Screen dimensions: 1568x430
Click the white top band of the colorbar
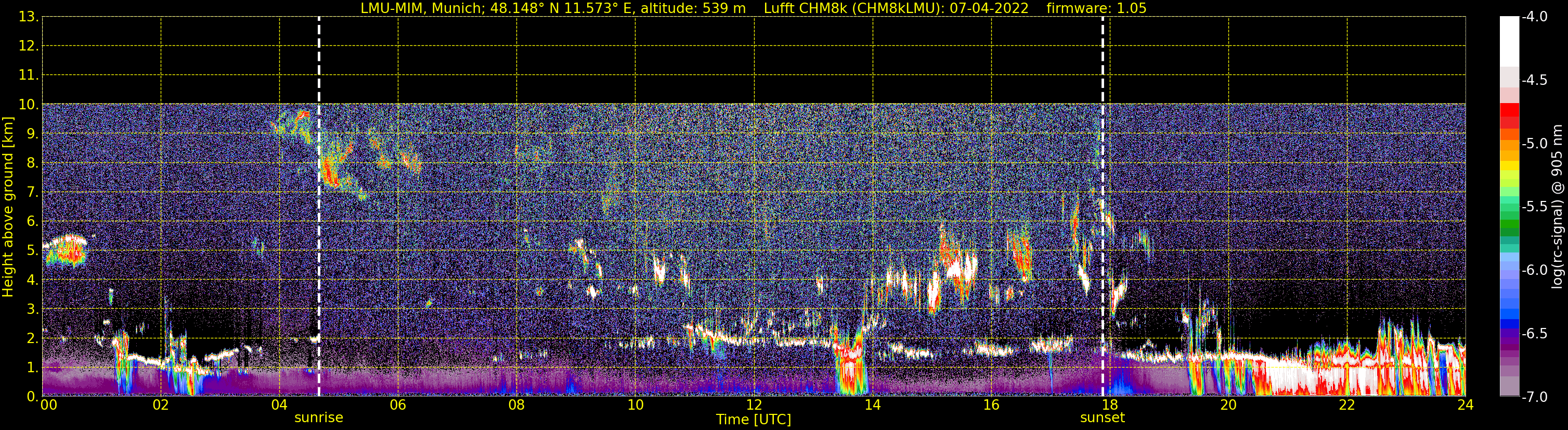(x=1509, y=42)
